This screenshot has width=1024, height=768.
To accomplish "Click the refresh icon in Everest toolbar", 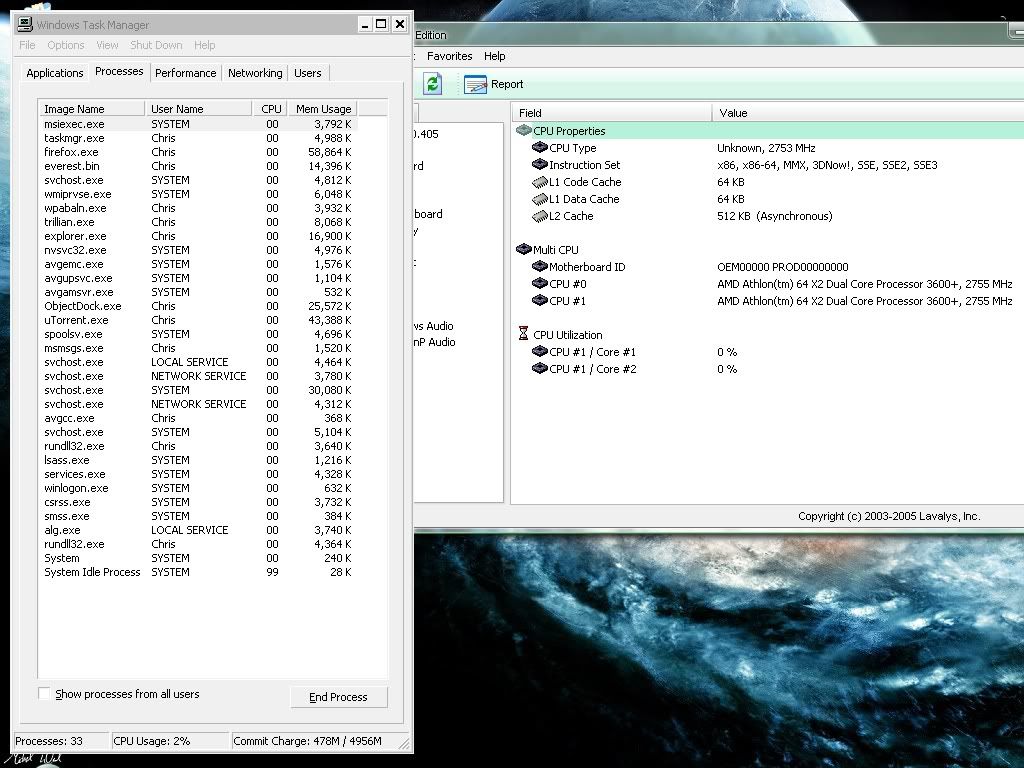I will pos(432,84).
